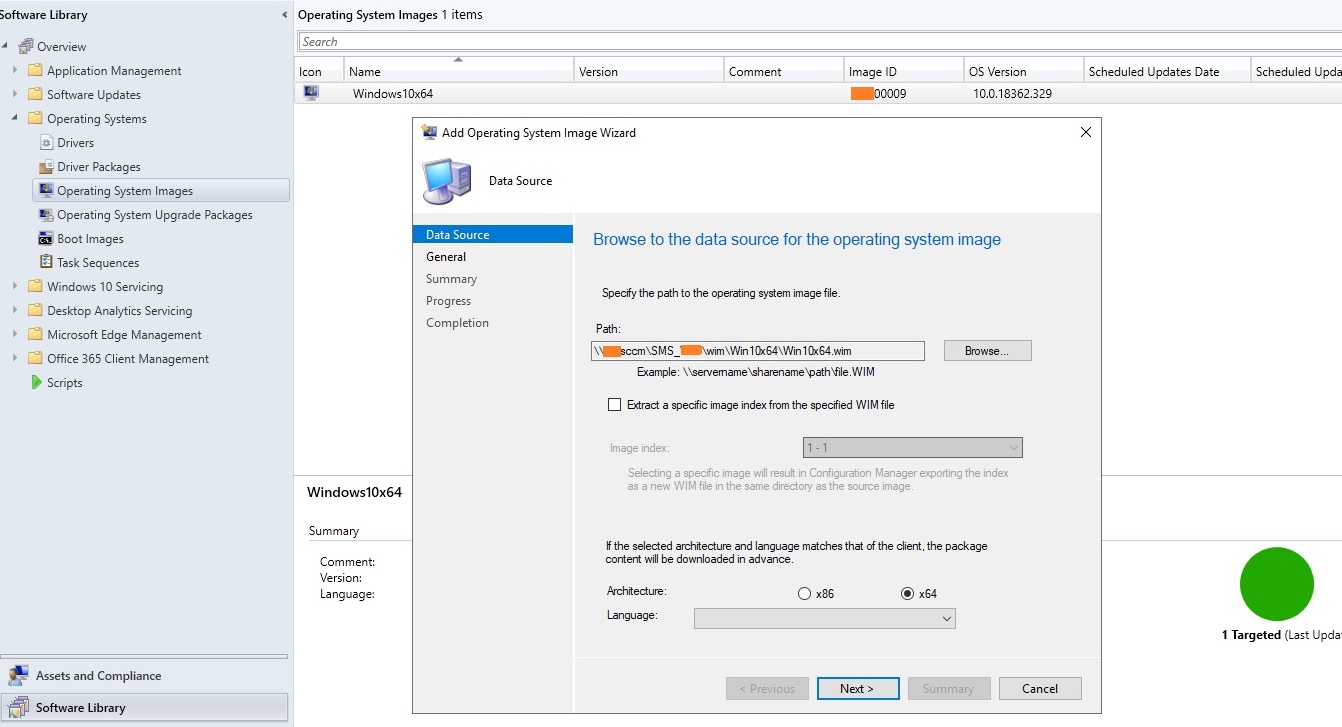Click the Drivers node icon
Viewport: 1342px width, 727px height.
click(46, 143)
